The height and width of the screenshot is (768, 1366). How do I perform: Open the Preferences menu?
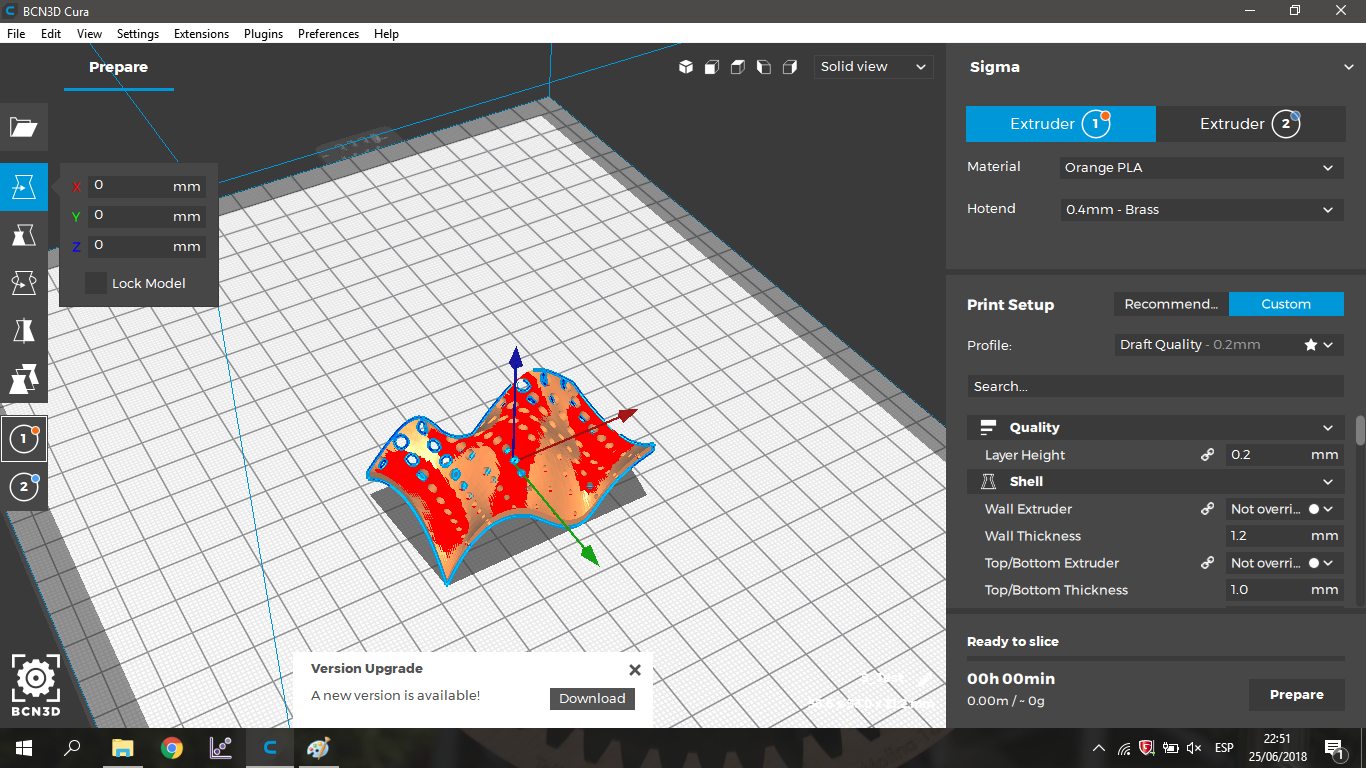click(x=328, y=33)
